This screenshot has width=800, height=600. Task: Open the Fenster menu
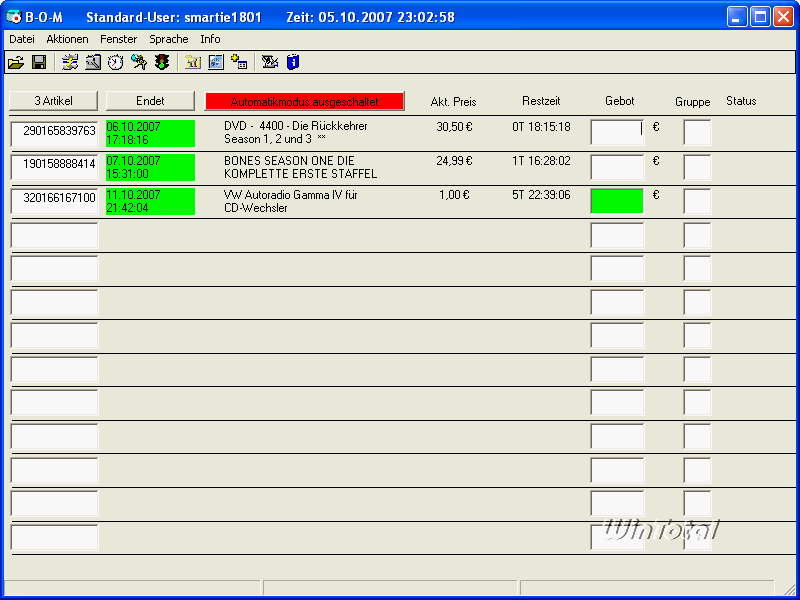coord(118,39)
